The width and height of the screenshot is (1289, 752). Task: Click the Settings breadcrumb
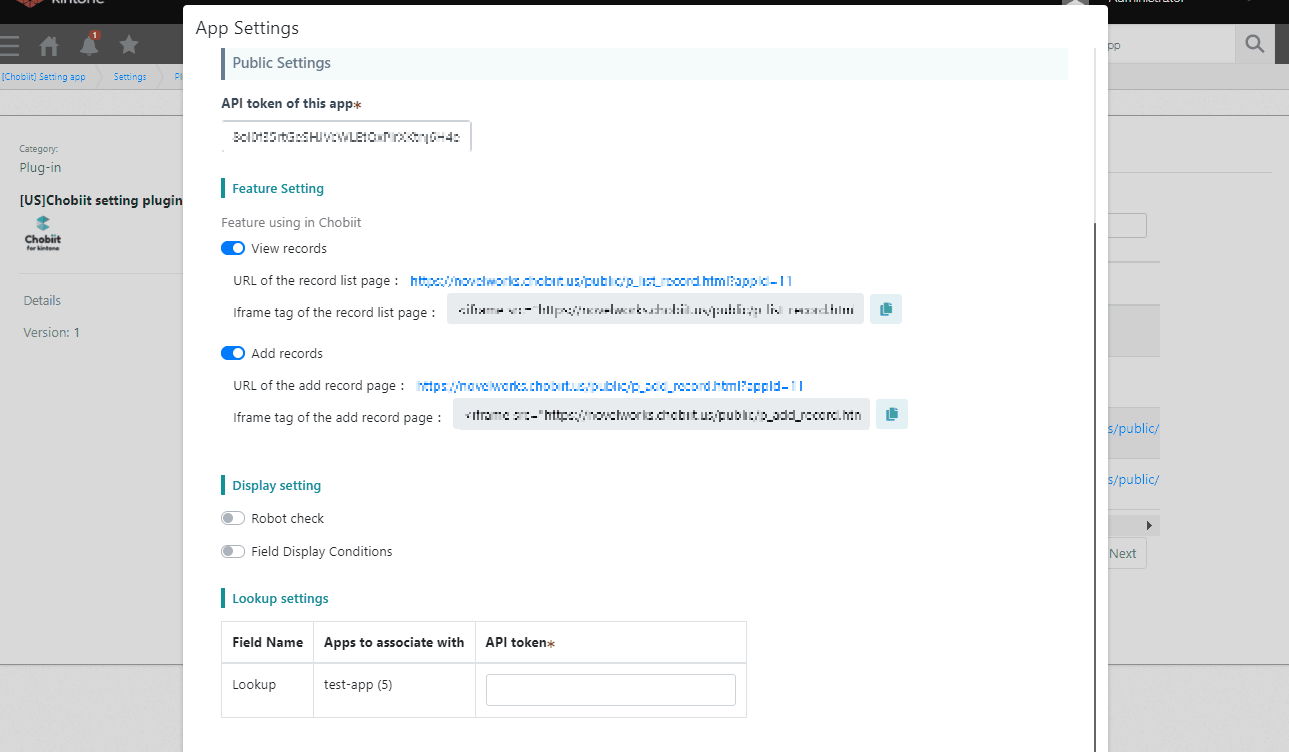click(130, 77)
